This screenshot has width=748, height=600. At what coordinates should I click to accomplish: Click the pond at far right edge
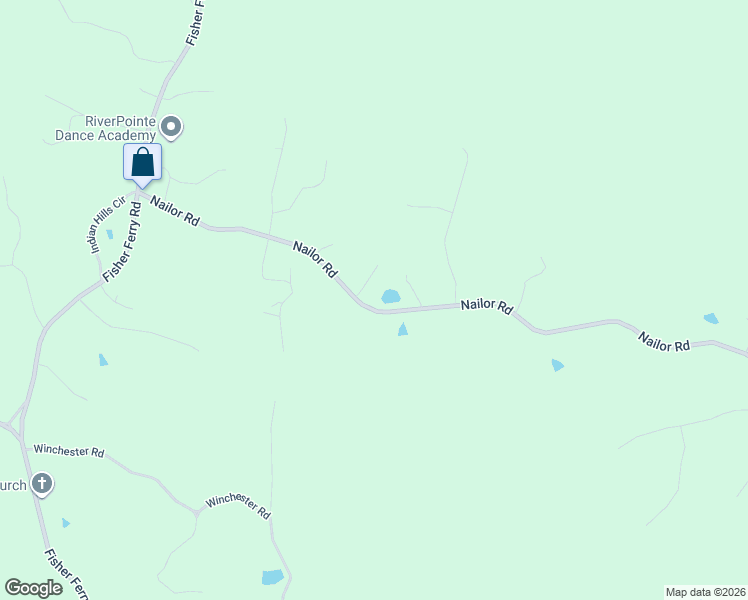tap(711, 318)
